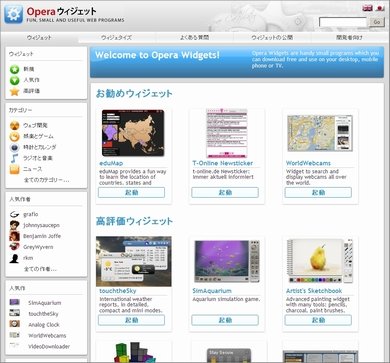Viewport: 390px width, 363px height.
Task: Open the SimAquarium title link under 高評価ウィジェット
Action: [x=212, y=291]
